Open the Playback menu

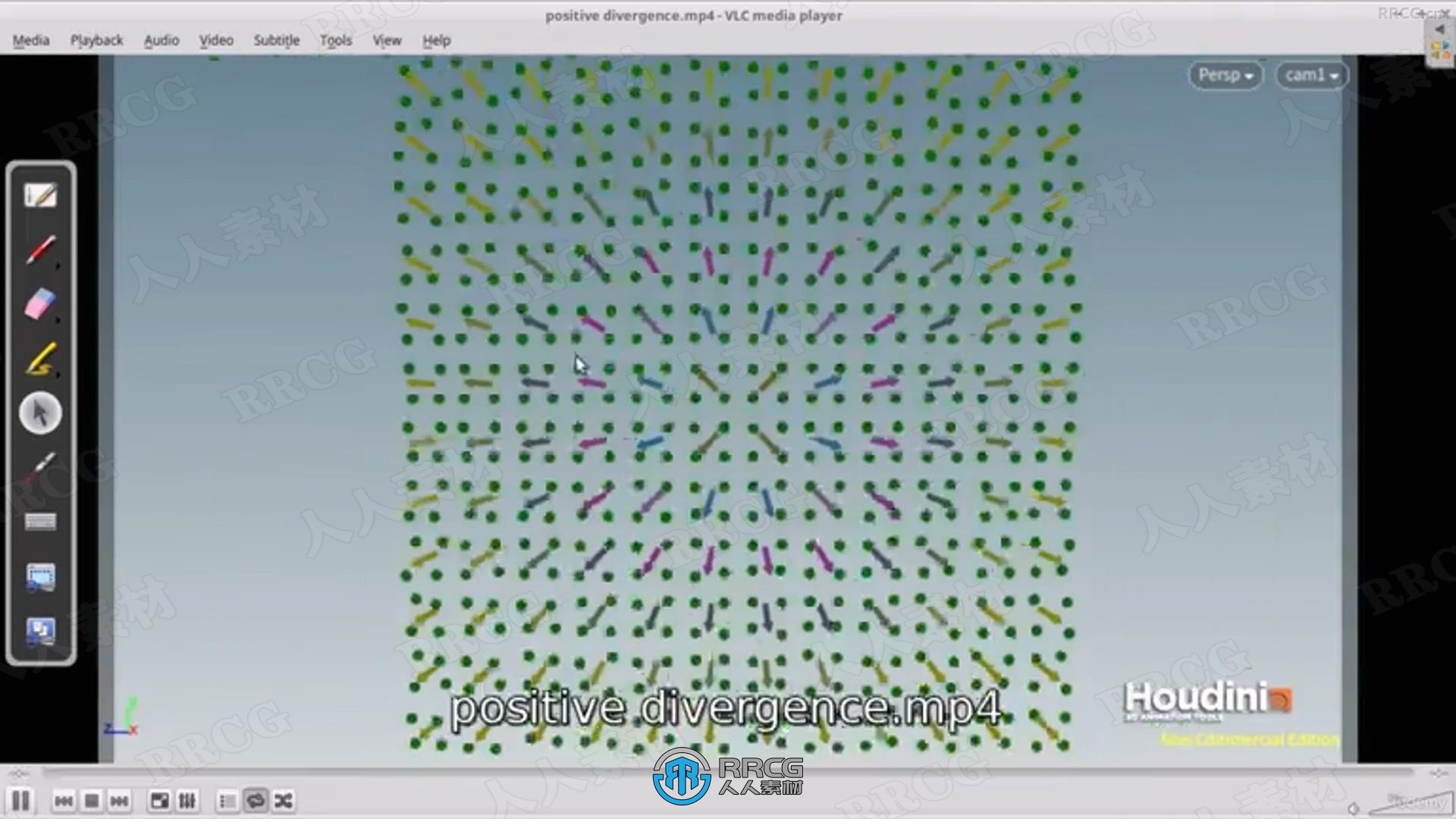pyautogui.click(x=96, y=40)
